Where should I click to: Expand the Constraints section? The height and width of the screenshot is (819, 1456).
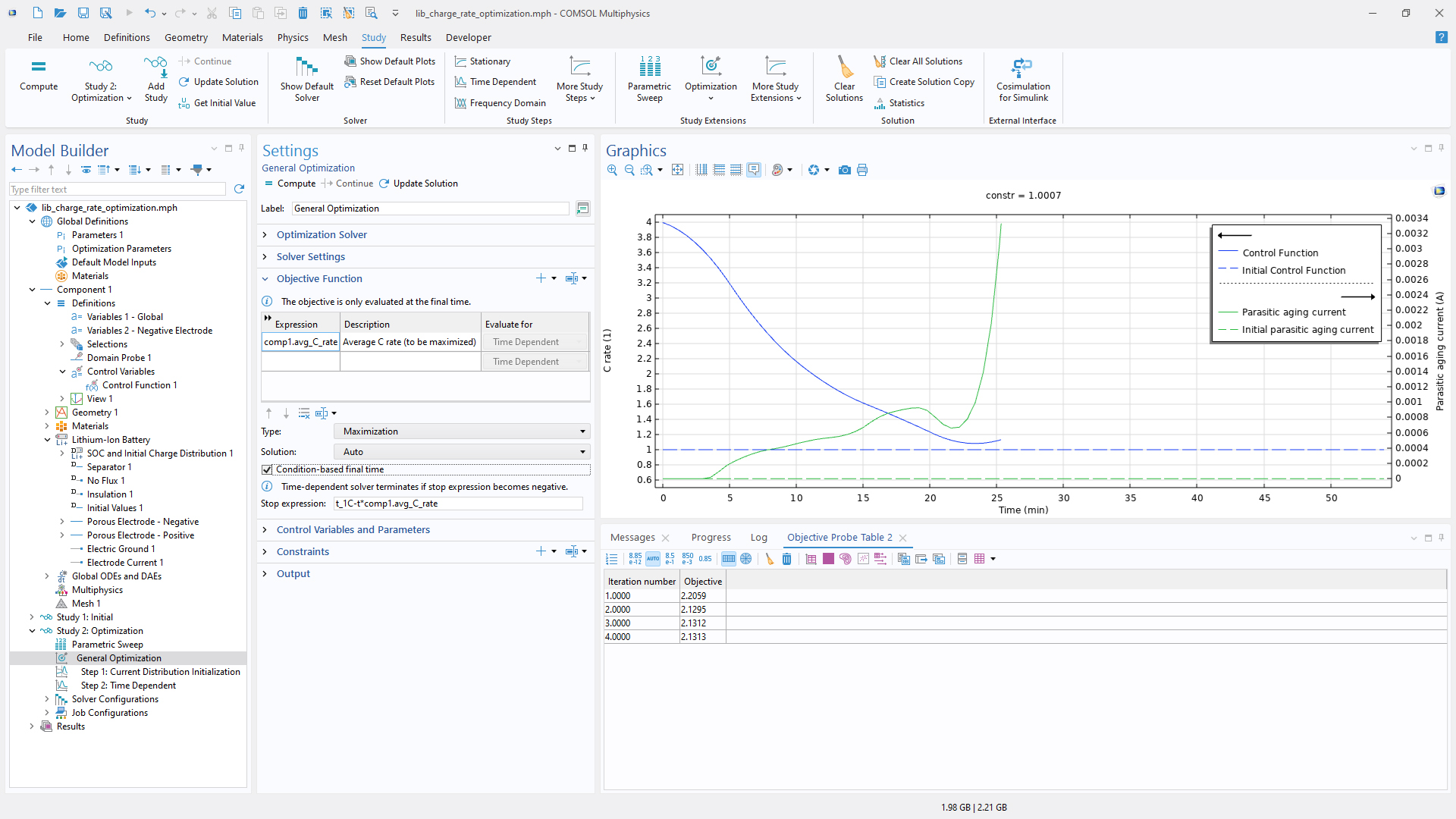[303, 552]
